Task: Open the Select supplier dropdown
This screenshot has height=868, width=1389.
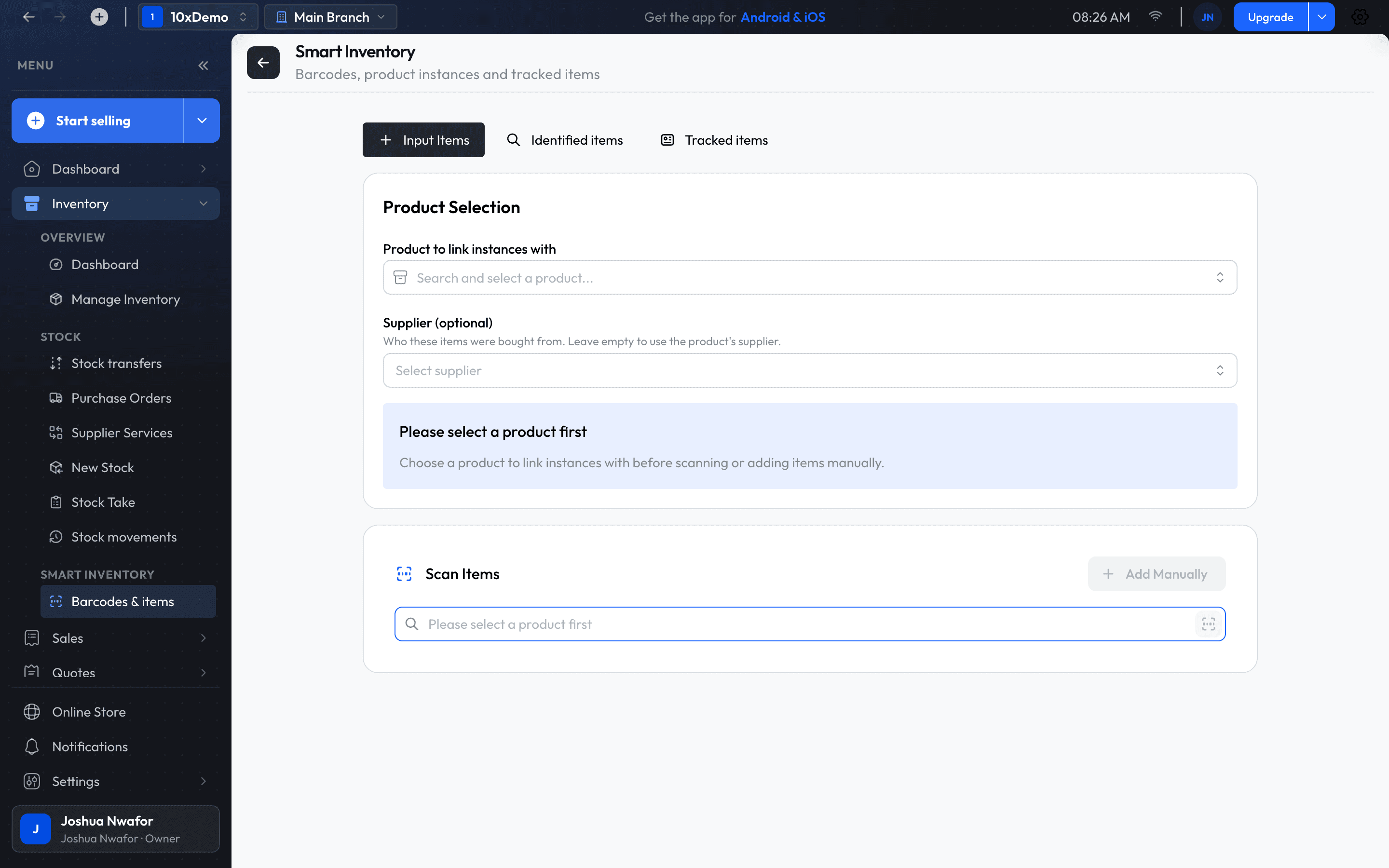Action: pyautogui.click(x=810, y=370)
